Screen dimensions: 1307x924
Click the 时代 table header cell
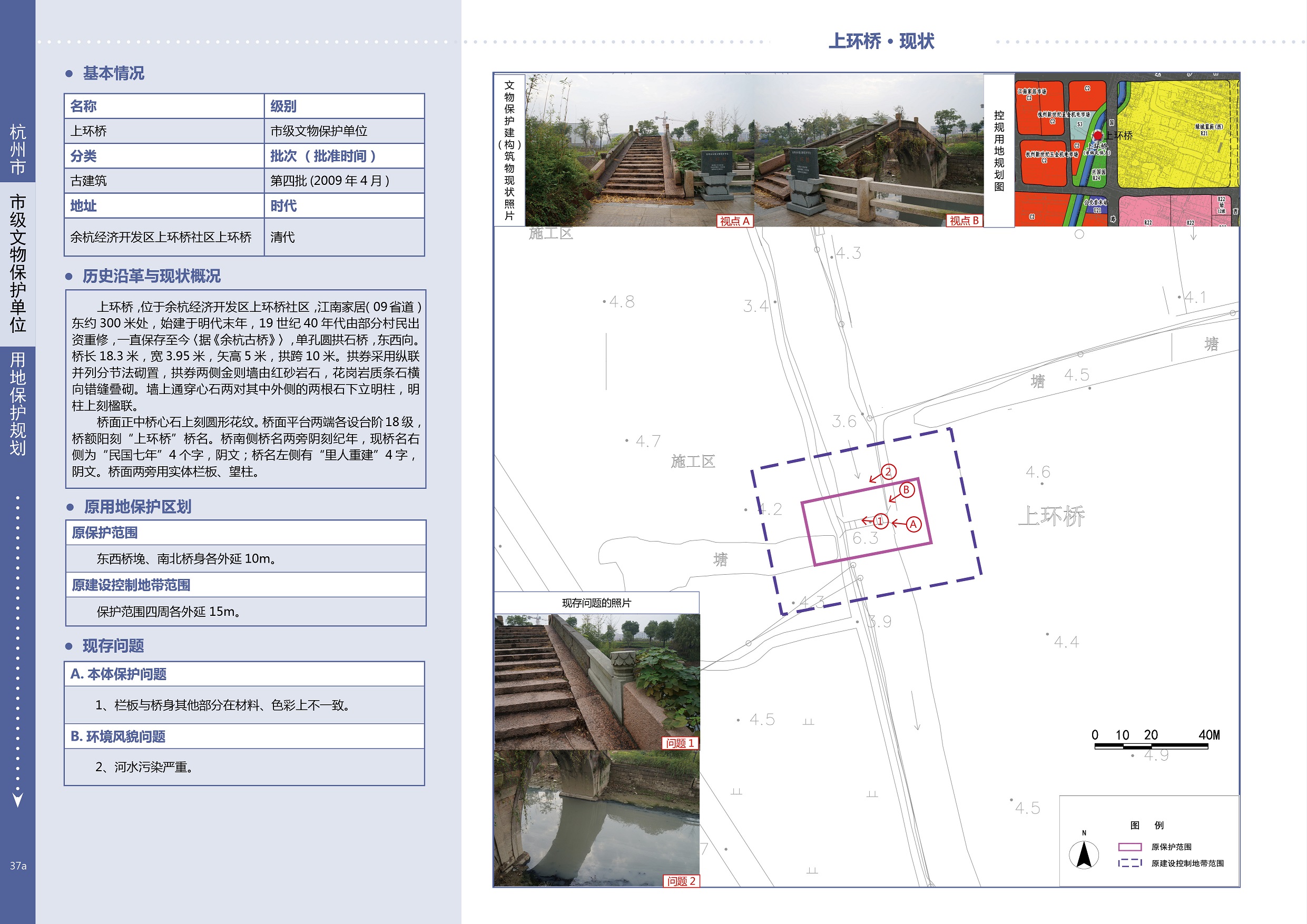[x=345, y=205]
